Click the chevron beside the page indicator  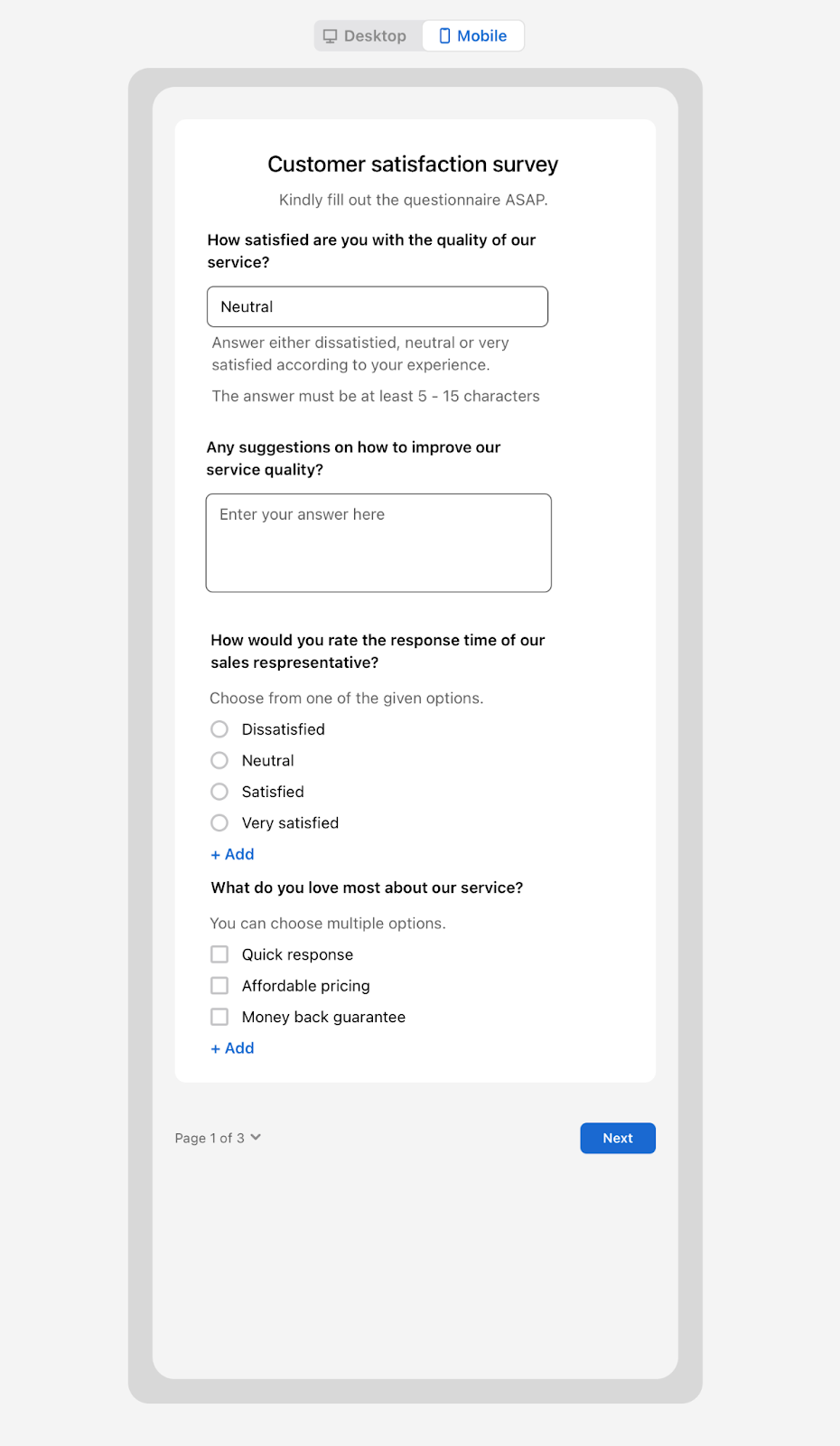tap(256, 1137)
